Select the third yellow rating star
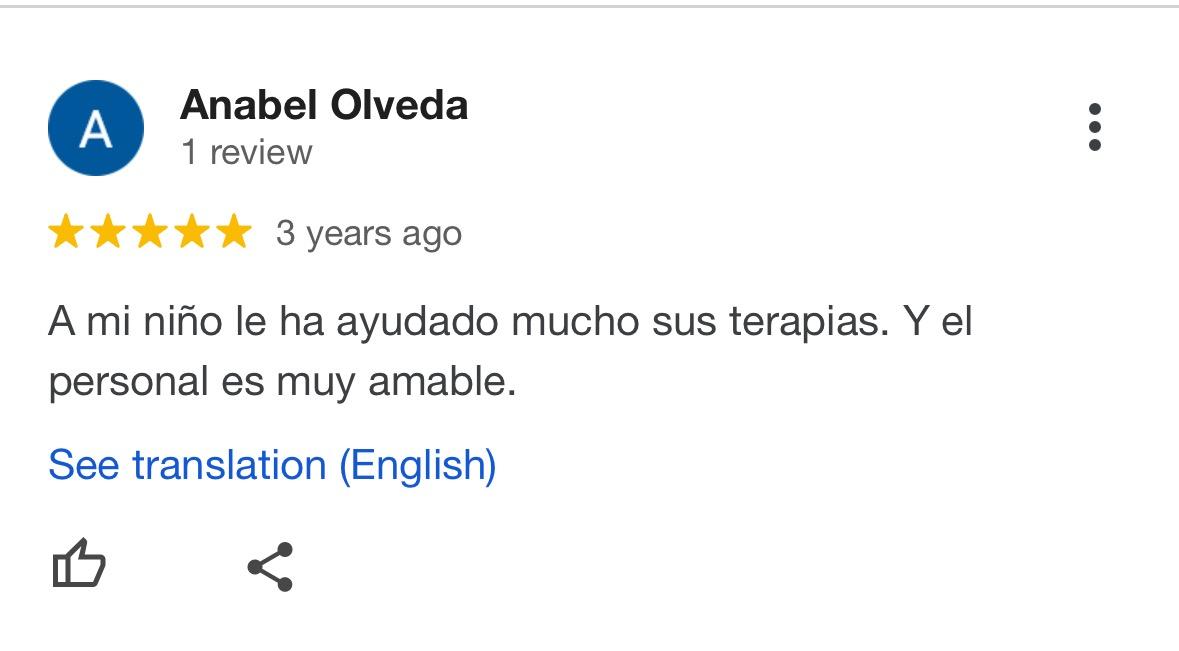Image resolution: width=1179 pixels, height=651 pixels. coord(150,232)
